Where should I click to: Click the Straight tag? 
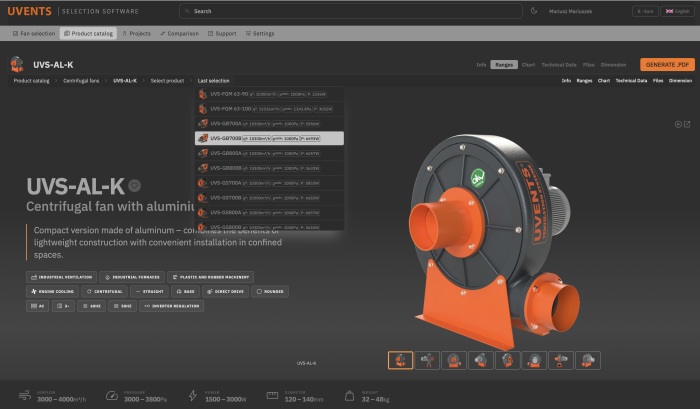(x=150, y=292)
